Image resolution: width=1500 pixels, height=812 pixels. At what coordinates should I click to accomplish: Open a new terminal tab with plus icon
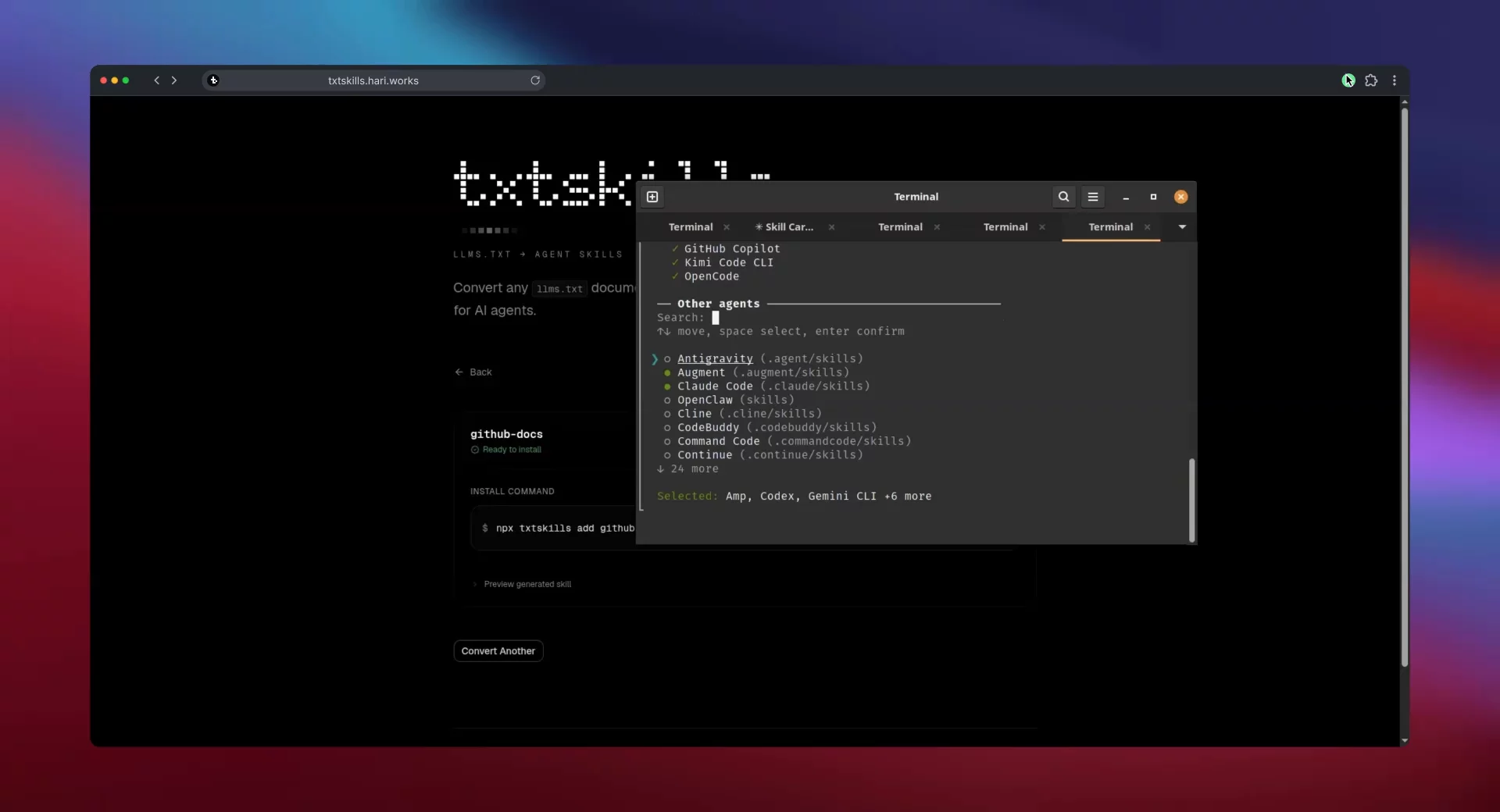coord(652,197)
